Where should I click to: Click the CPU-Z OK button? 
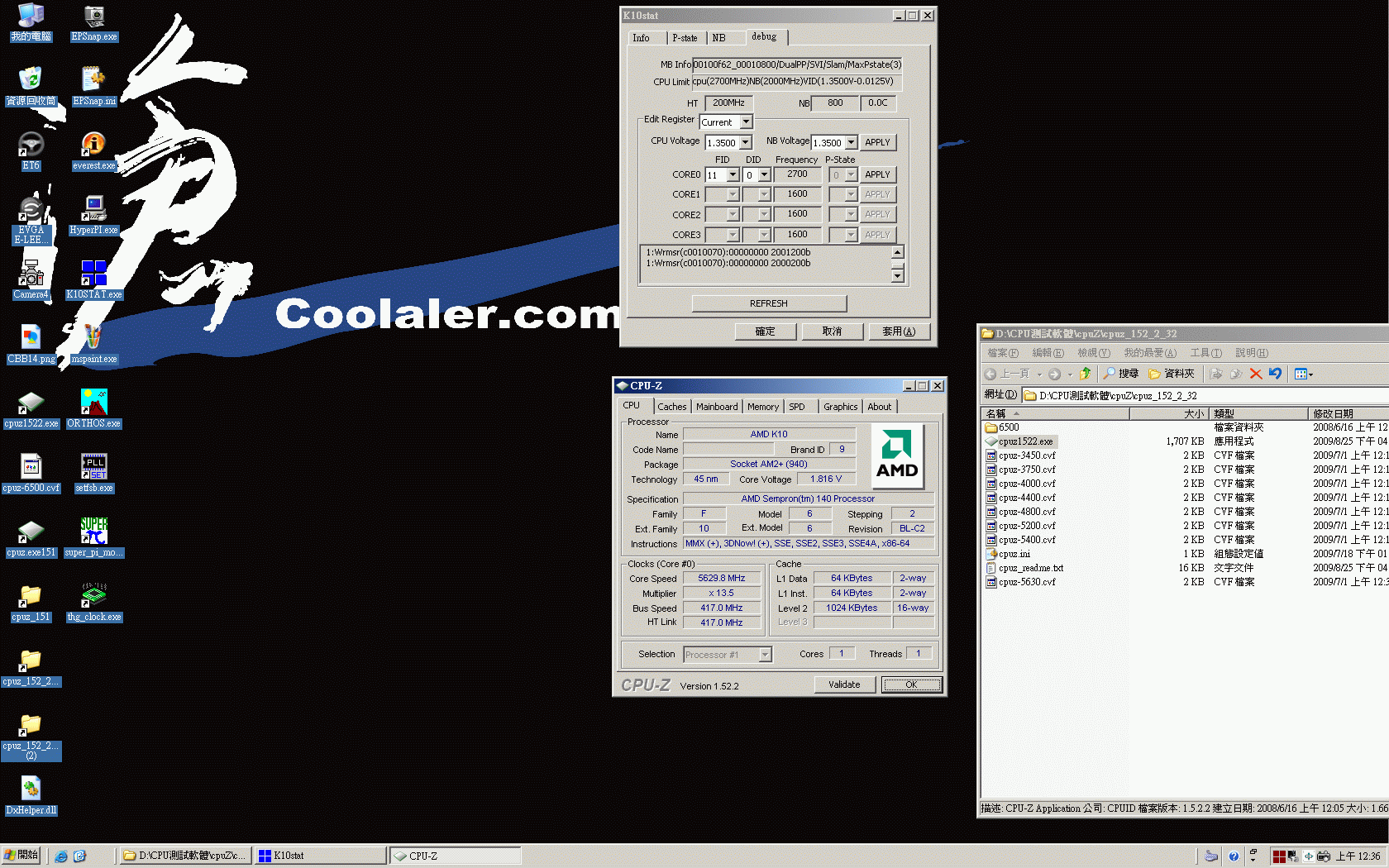point(912,684)
